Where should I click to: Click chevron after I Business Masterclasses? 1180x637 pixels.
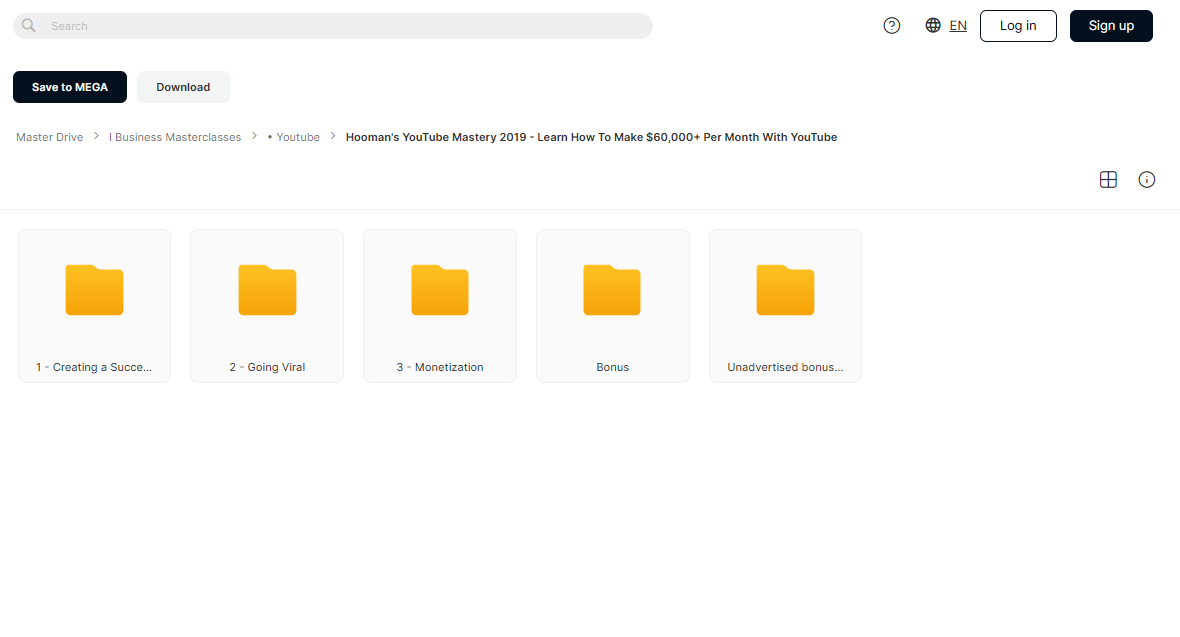(254, 136)
